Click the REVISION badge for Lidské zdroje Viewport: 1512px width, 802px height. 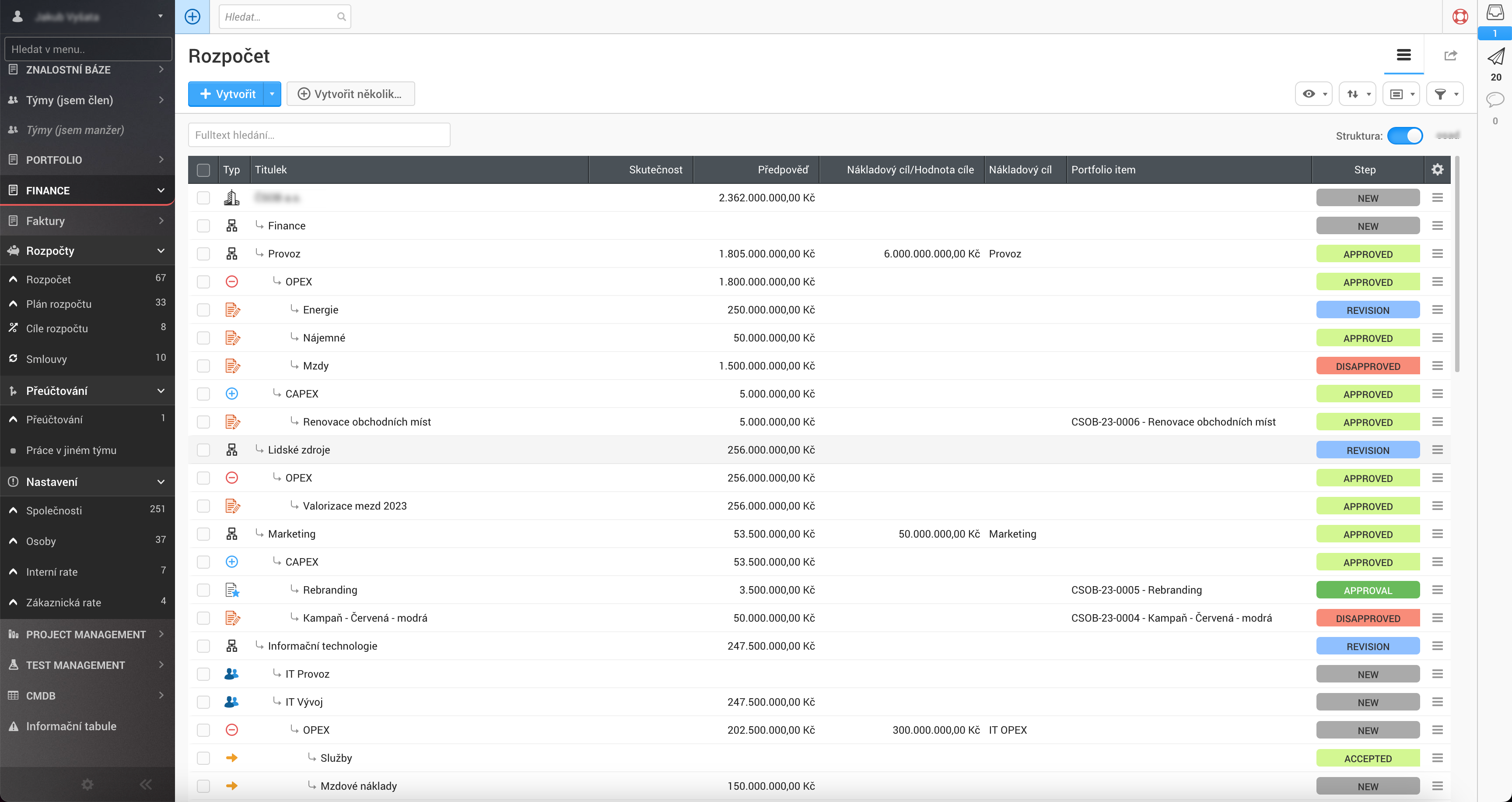tap(1367, 450)
